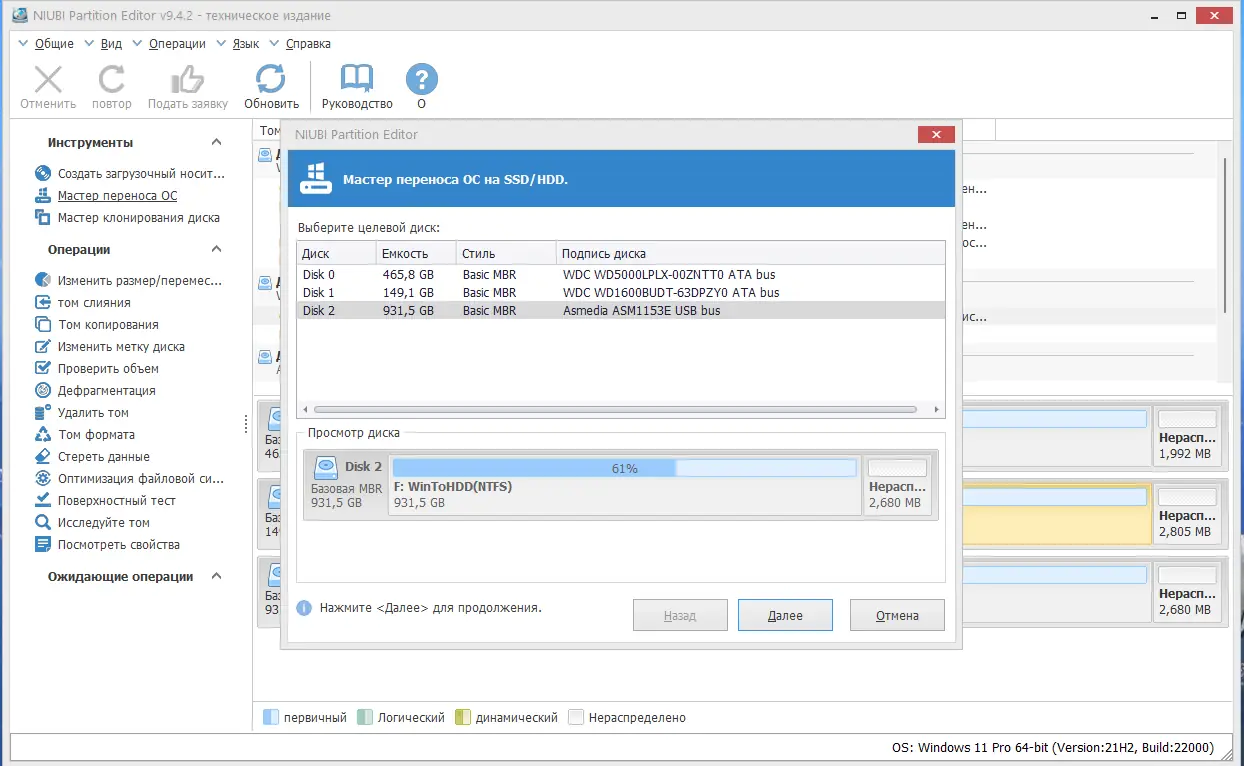Open the Язык menu
Image resolution: width=1244 pixels, height=766 pixels.
245,44
